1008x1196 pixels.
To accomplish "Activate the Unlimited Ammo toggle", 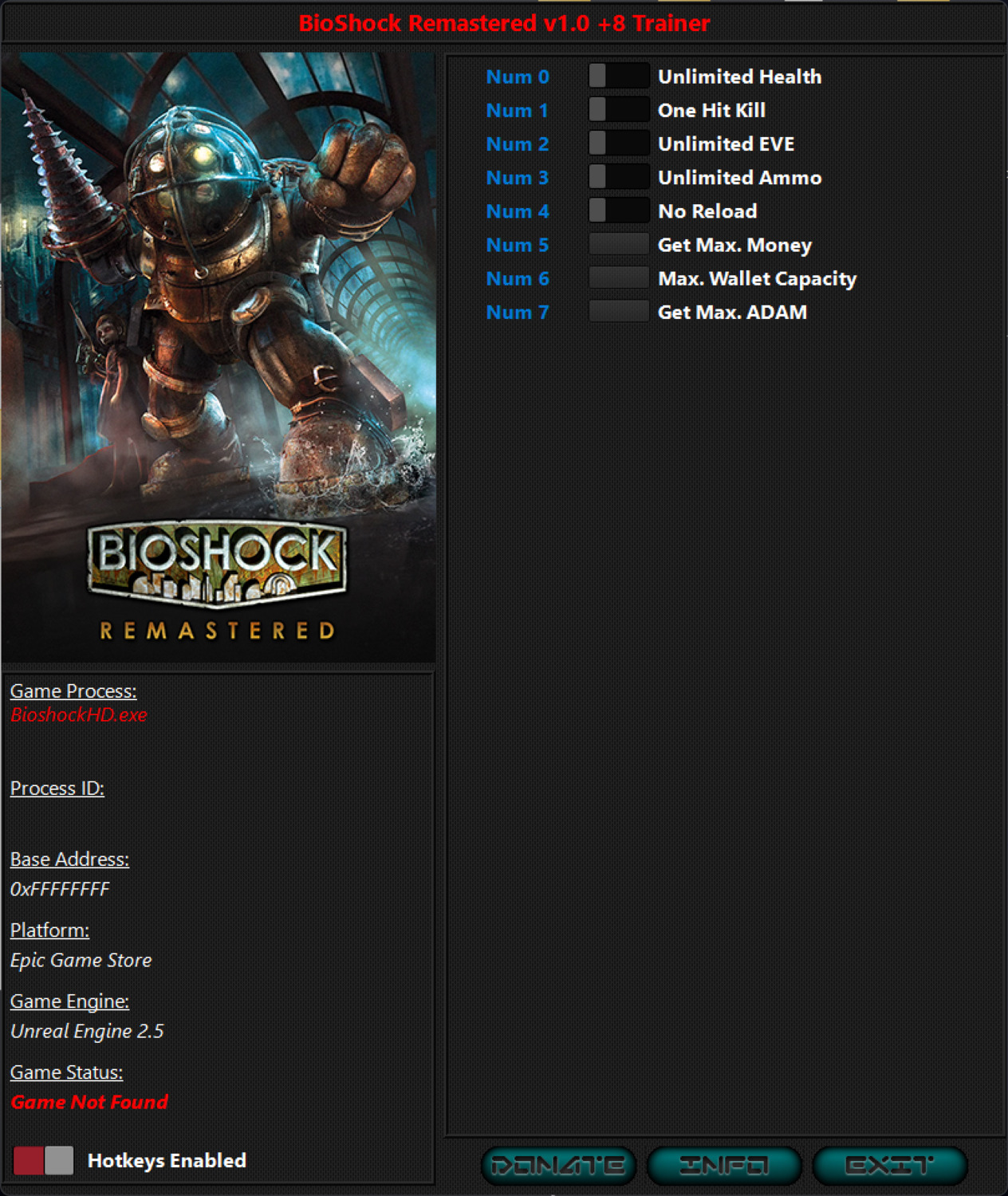I will (618, 177).
